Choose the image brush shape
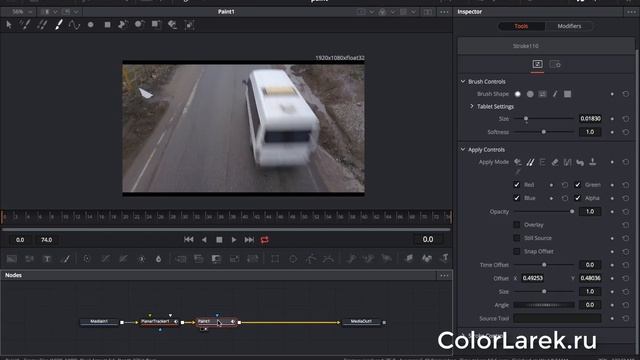This screenshot has width=640, height=360. pyautogui.click(x=542, y=94)
